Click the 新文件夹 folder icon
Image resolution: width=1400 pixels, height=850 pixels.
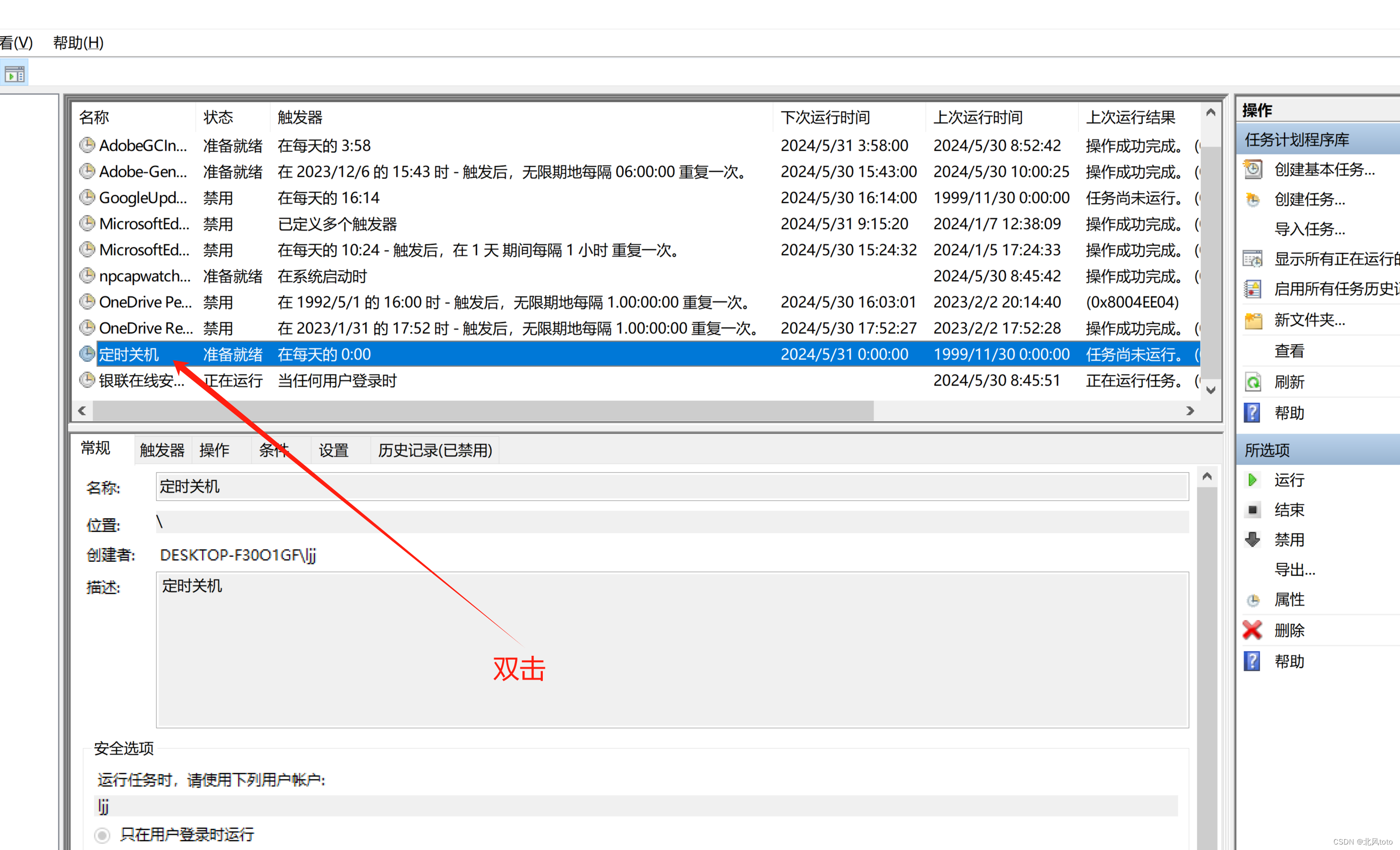click(1253, 320)
